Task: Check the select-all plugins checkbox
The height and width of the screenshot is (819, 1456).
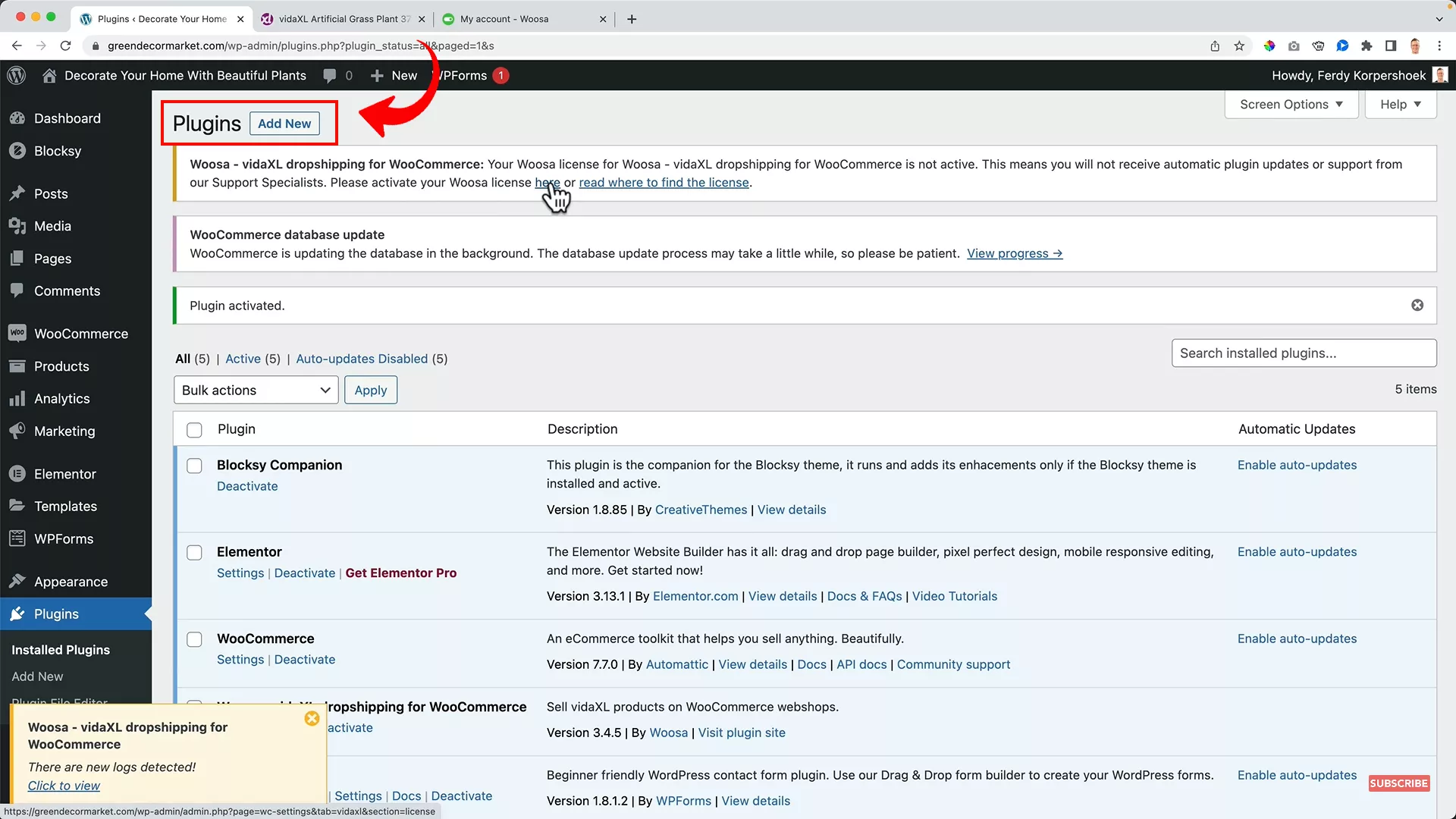Action: 194,430
